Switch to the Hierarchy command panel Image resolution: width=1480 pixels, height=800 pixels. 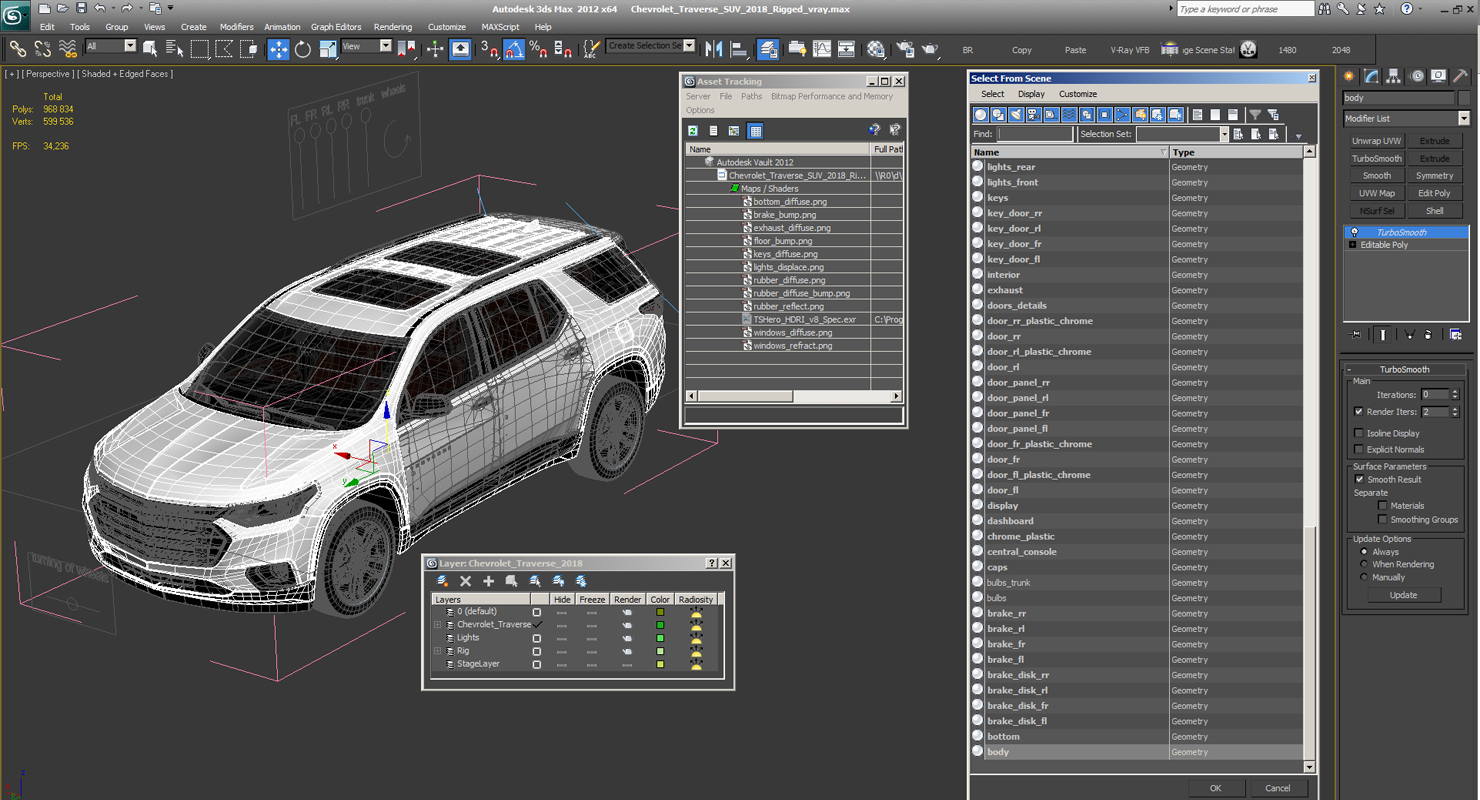pyautogui.click(x=1394, y=76)
